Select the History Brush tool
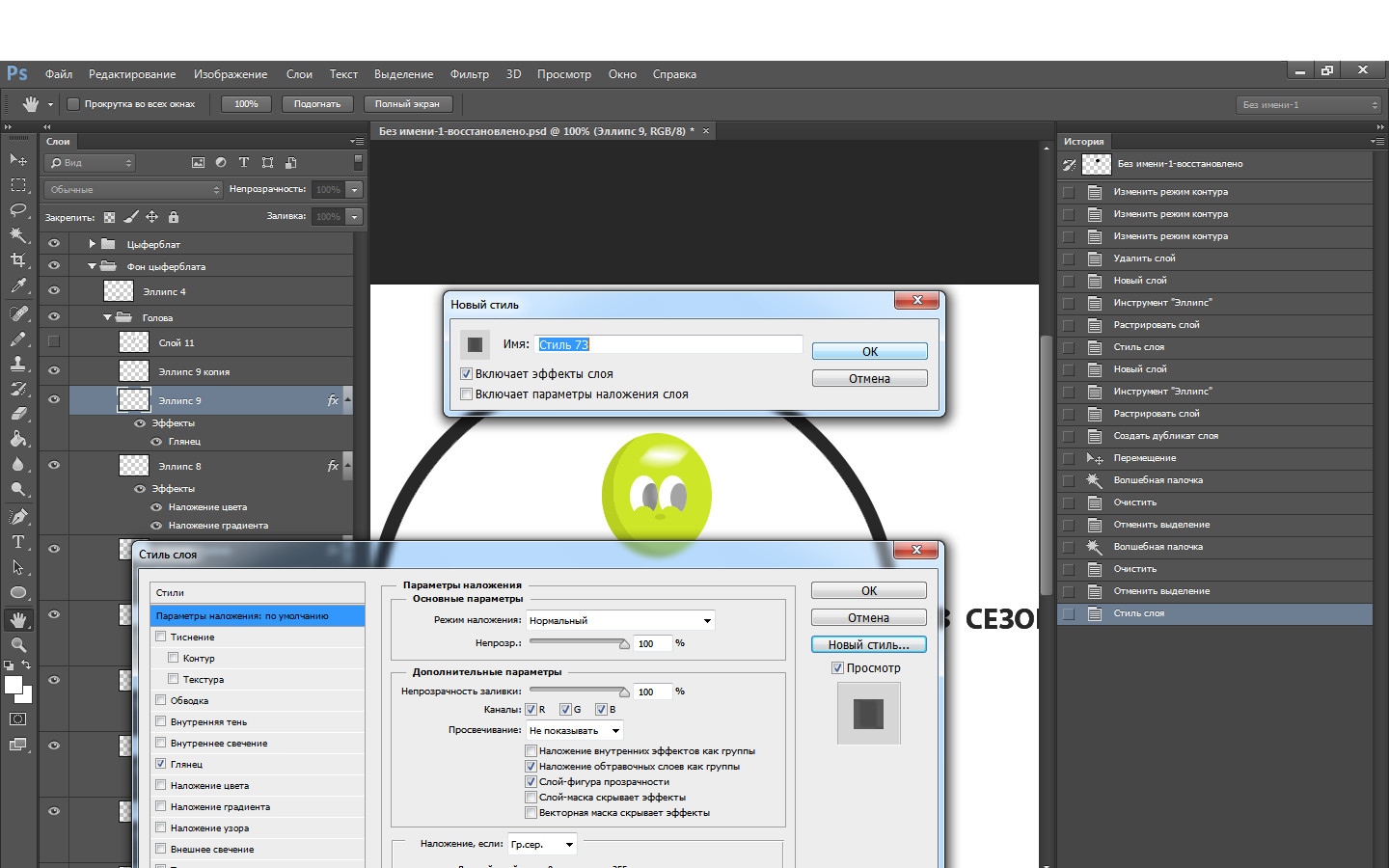The image size is (1389, 868). click(18, 389)
